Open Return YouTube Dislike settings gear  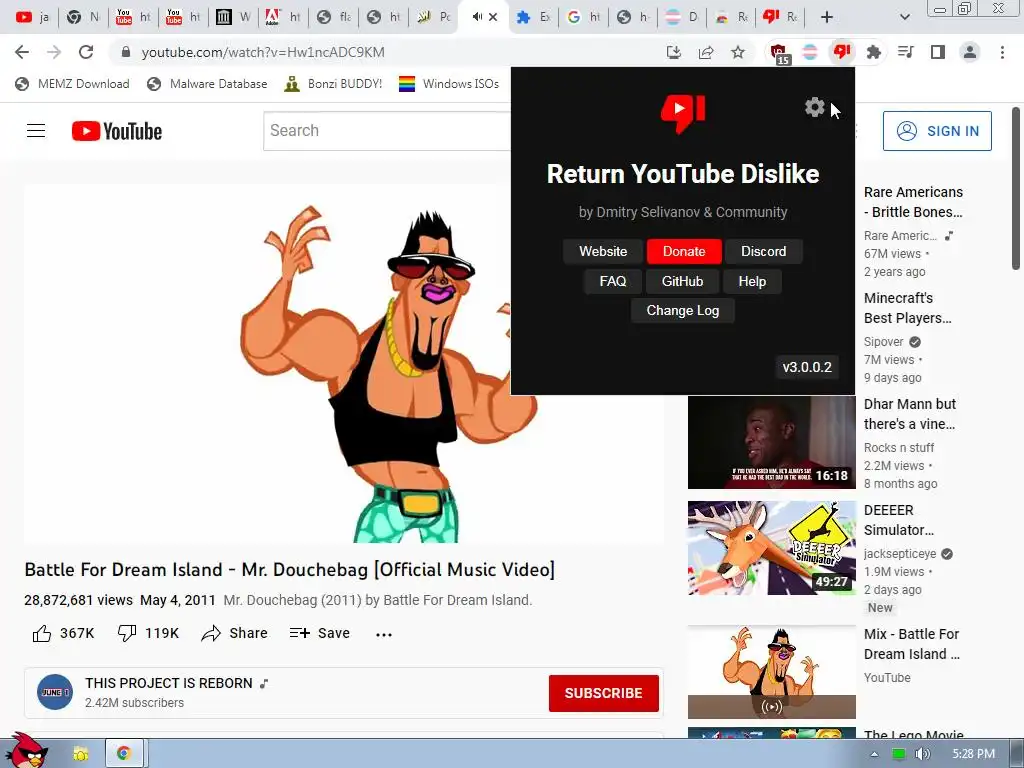click(x=814, y=107)
